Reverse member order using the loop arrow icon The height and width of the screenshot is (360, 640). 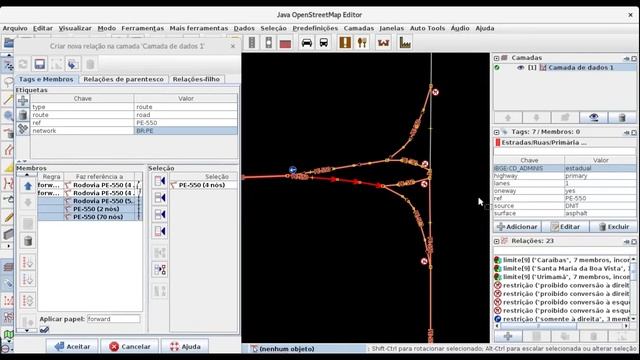(28, 300)
